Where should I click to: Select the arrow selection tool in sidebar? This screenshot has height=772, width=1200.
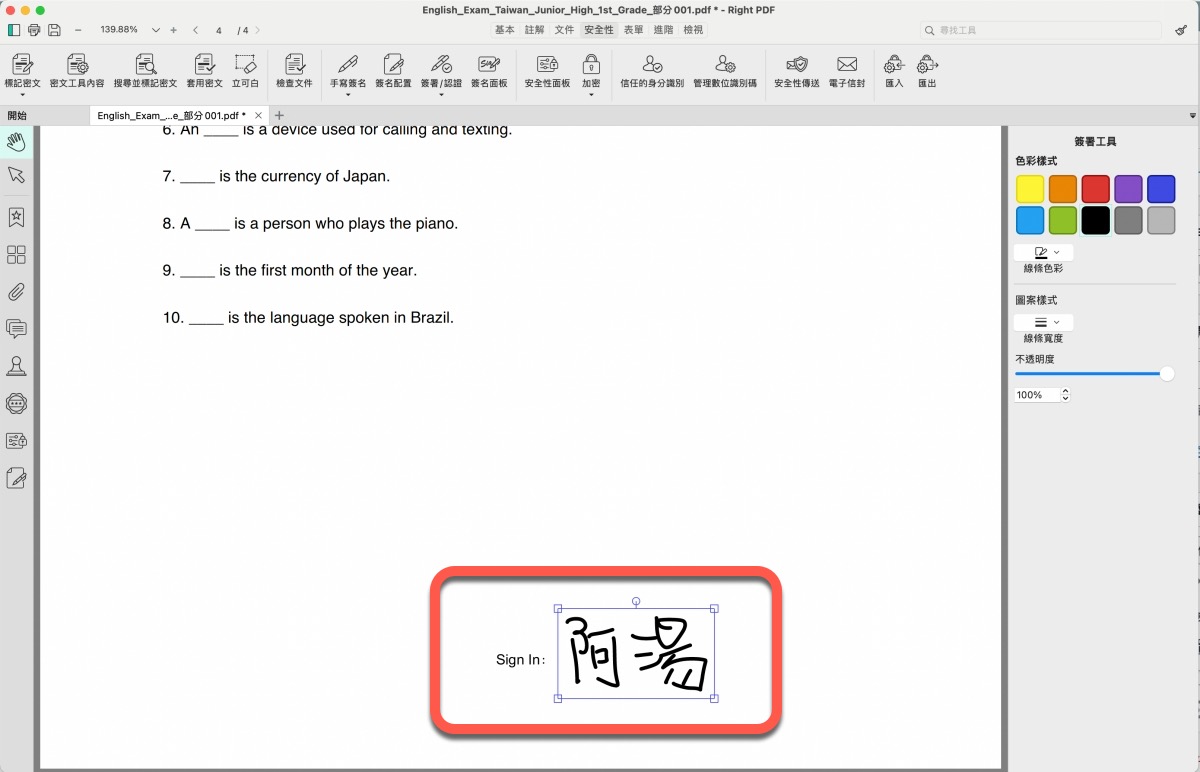16,175
